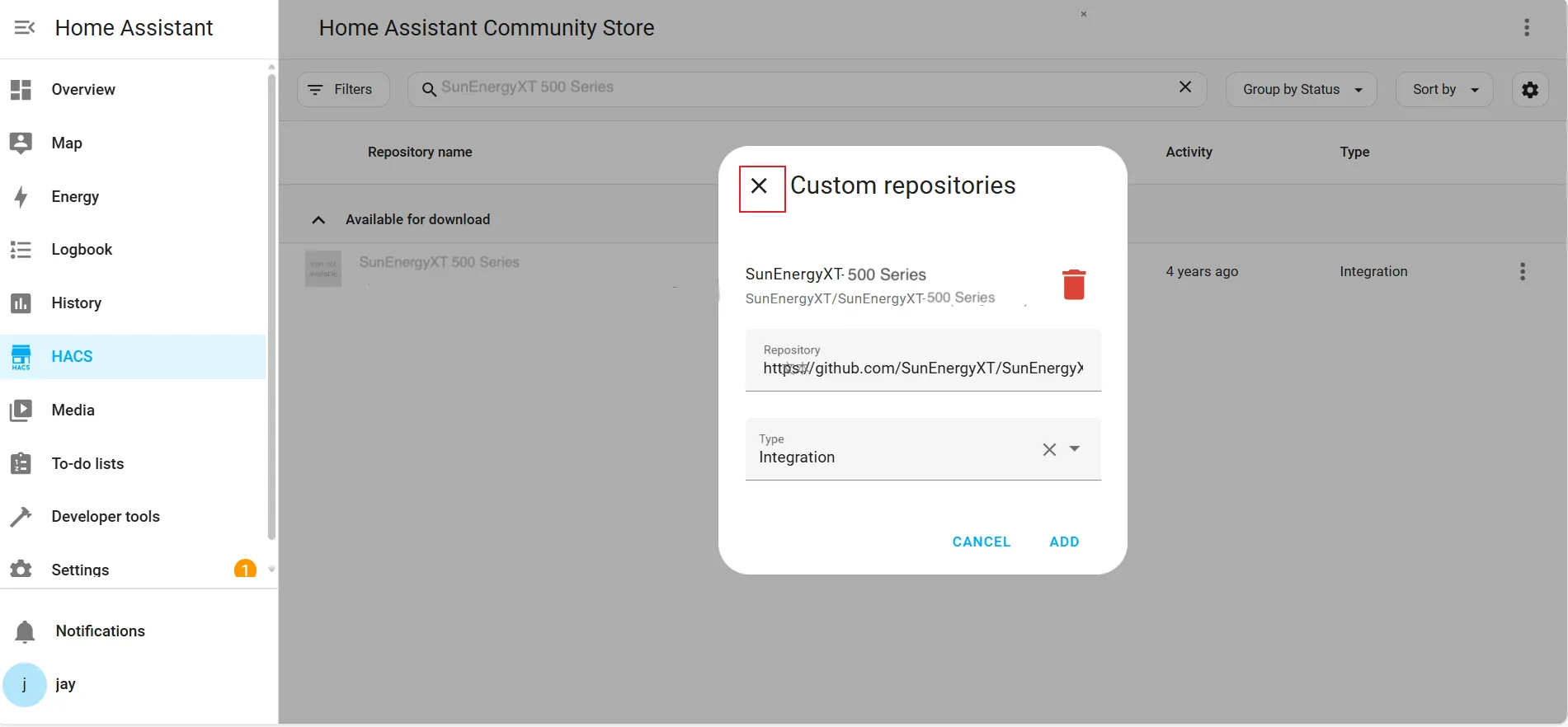
Task: Delete the SunEnergyXT repository with trash icon
Action: tap(1073, 284)
